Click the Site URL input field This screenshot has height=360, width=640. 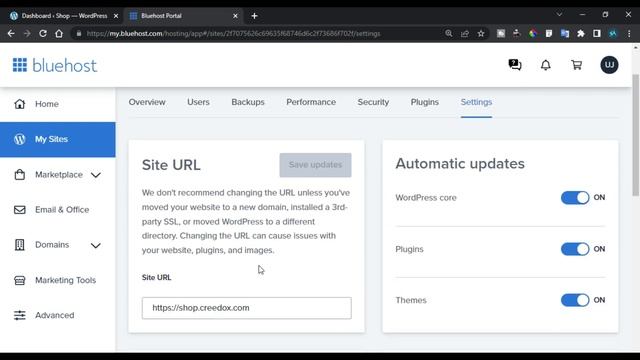point(247,308)
